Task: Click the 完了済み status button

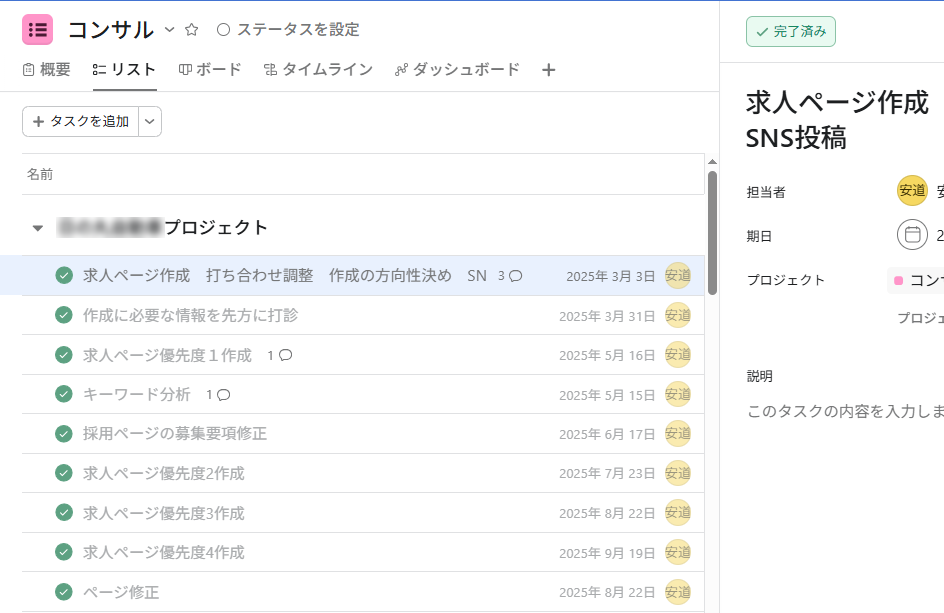Action: tap(790, 32)
